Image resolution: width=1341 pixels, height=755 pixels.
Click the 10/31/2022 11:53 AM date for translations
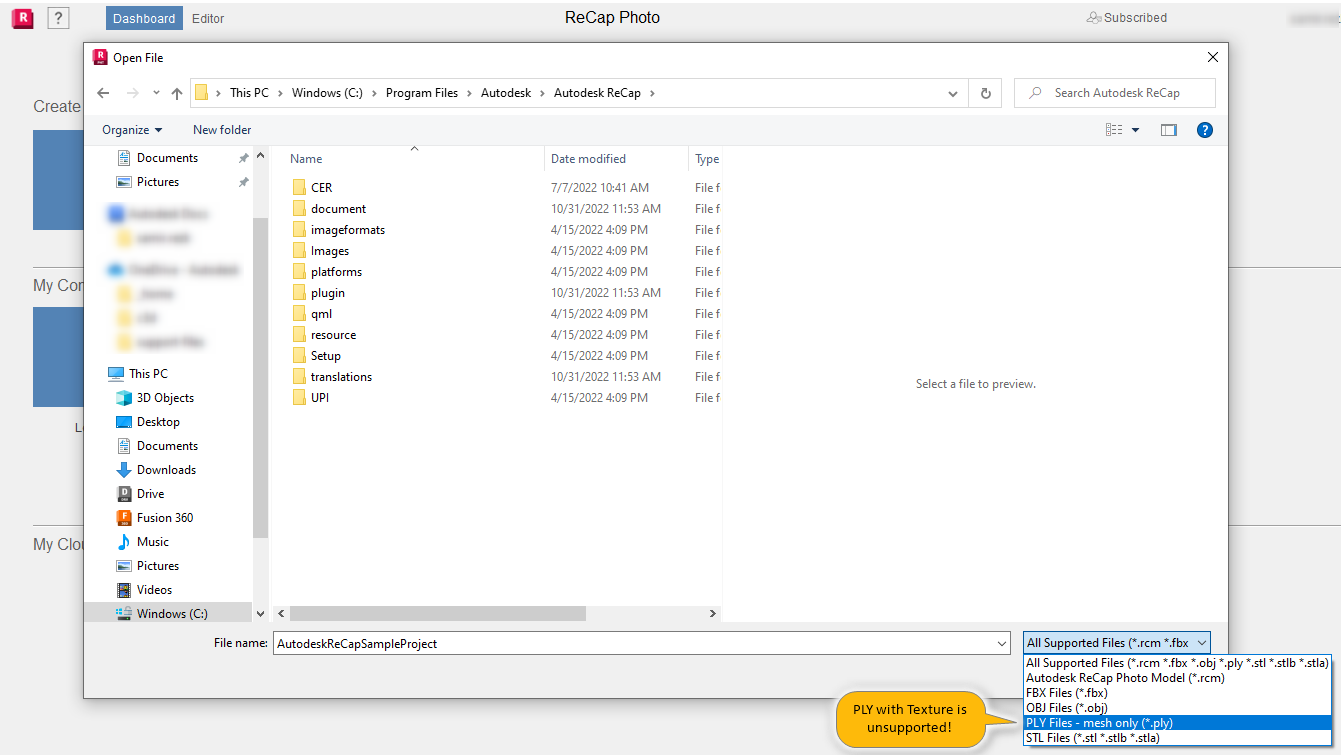[606, 377]
